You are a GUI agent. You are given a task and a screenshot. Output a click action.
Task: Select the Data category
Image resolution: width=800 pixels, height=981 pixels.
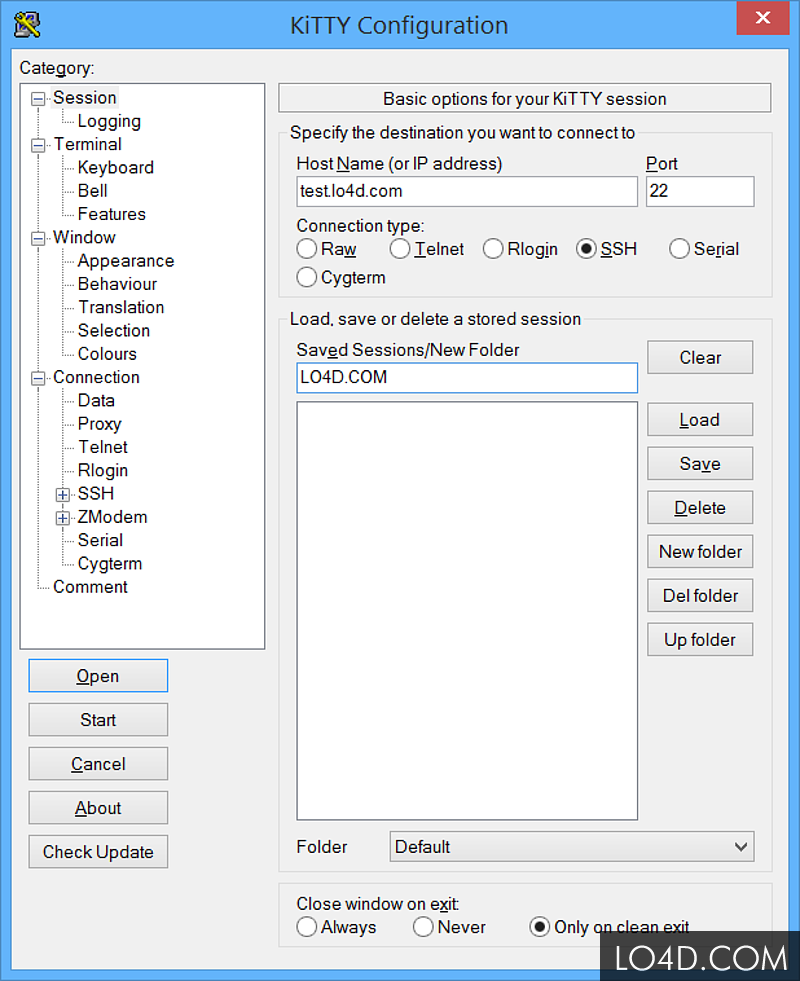96,400
